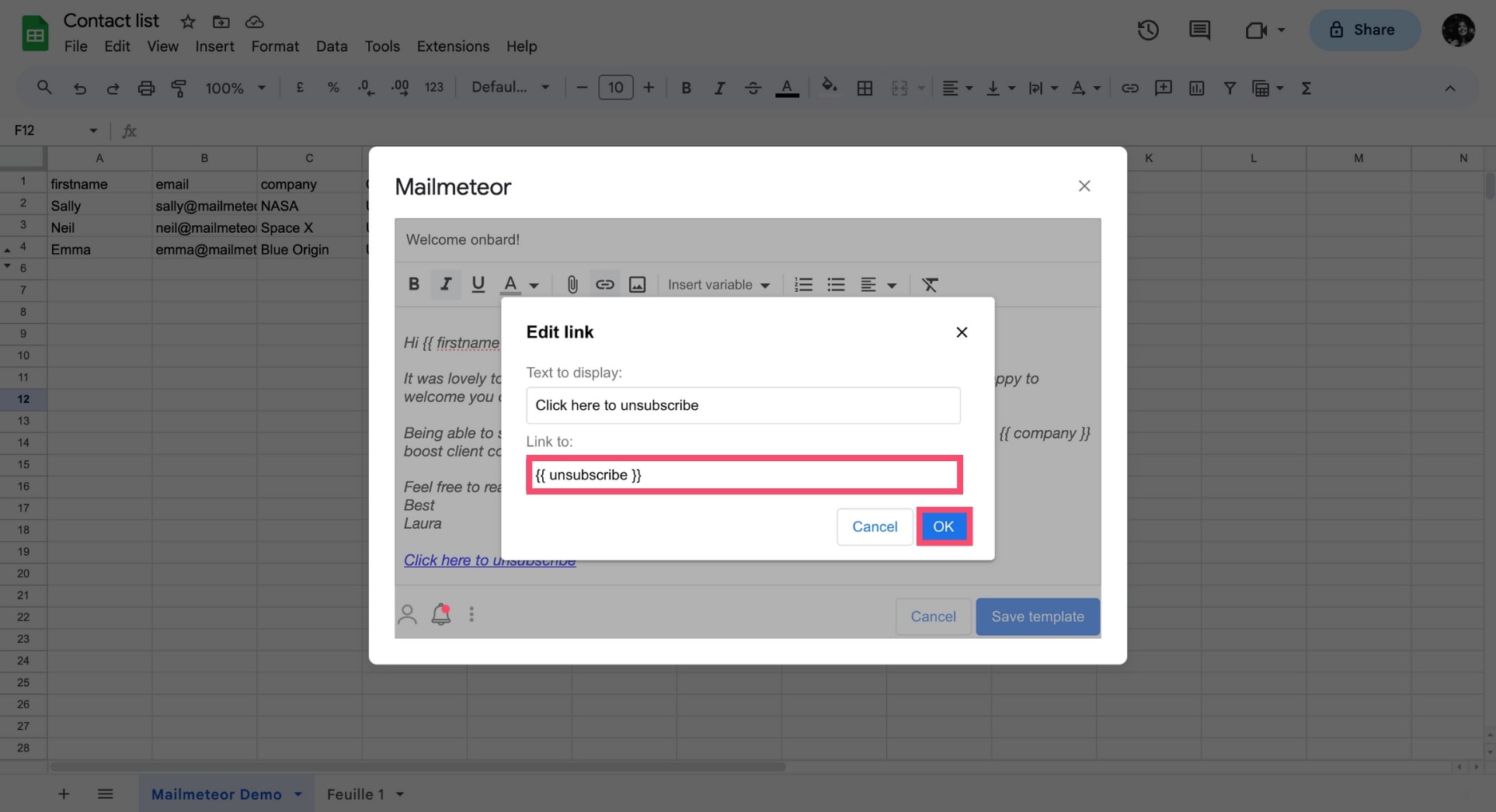Viewport: 1496px width, 812px height.
Task: Open version history clock icon
Action: pyautogui.click(x=1148, y=30)
